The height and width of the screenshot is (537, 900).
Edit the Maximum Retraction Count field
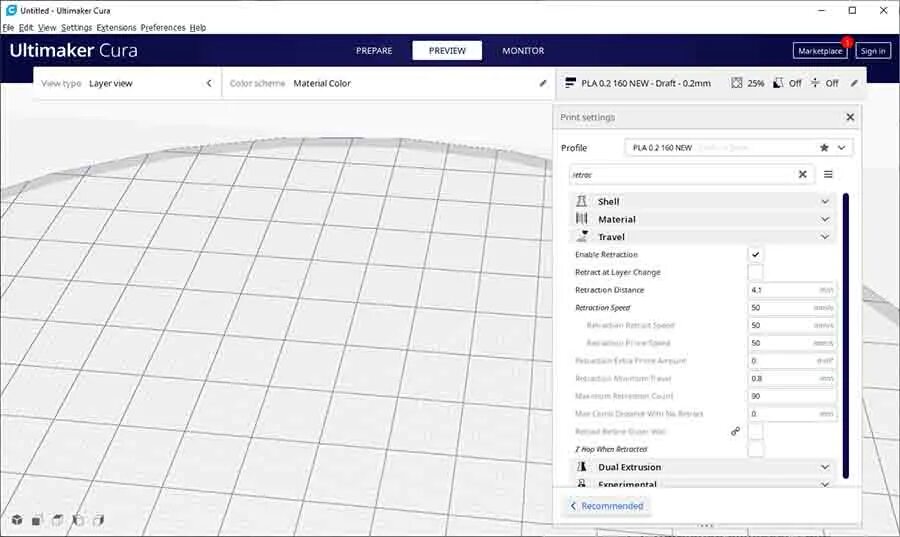click(792, 396)
